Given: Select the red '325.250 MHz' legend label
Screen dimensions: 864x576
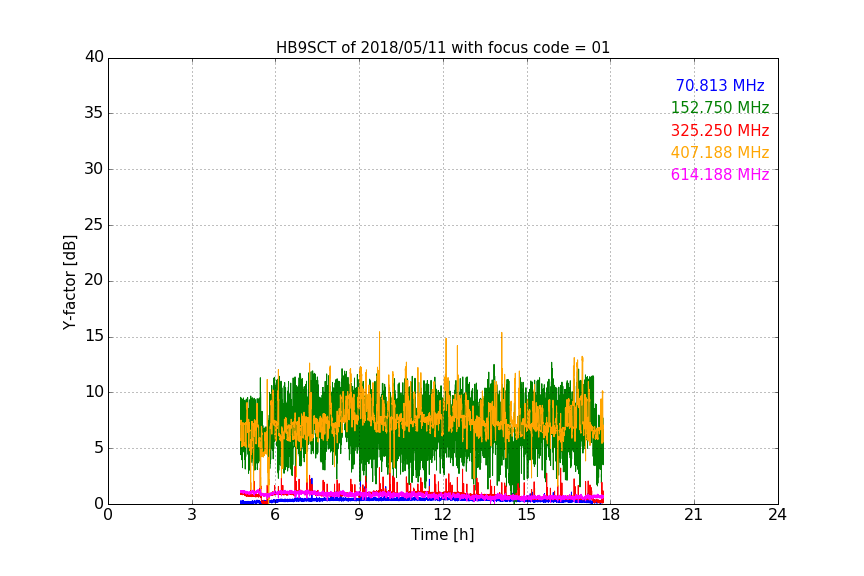Looking at the screenshot, I should [x=720, y=130].
